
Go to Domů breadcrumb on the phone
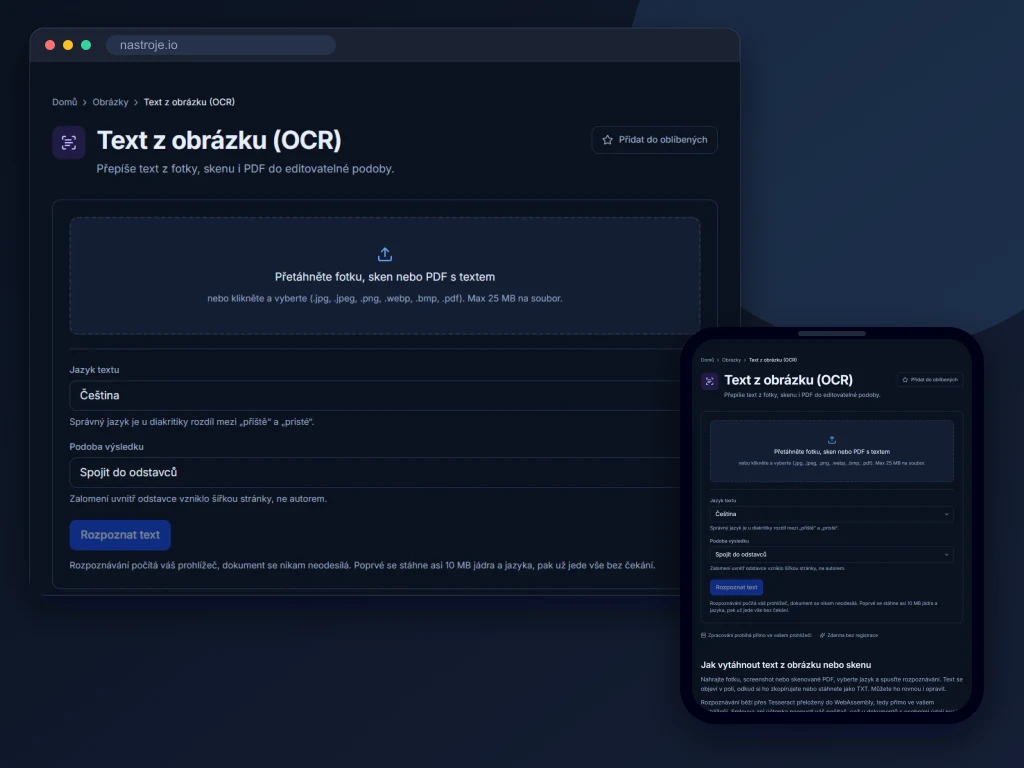707,360
